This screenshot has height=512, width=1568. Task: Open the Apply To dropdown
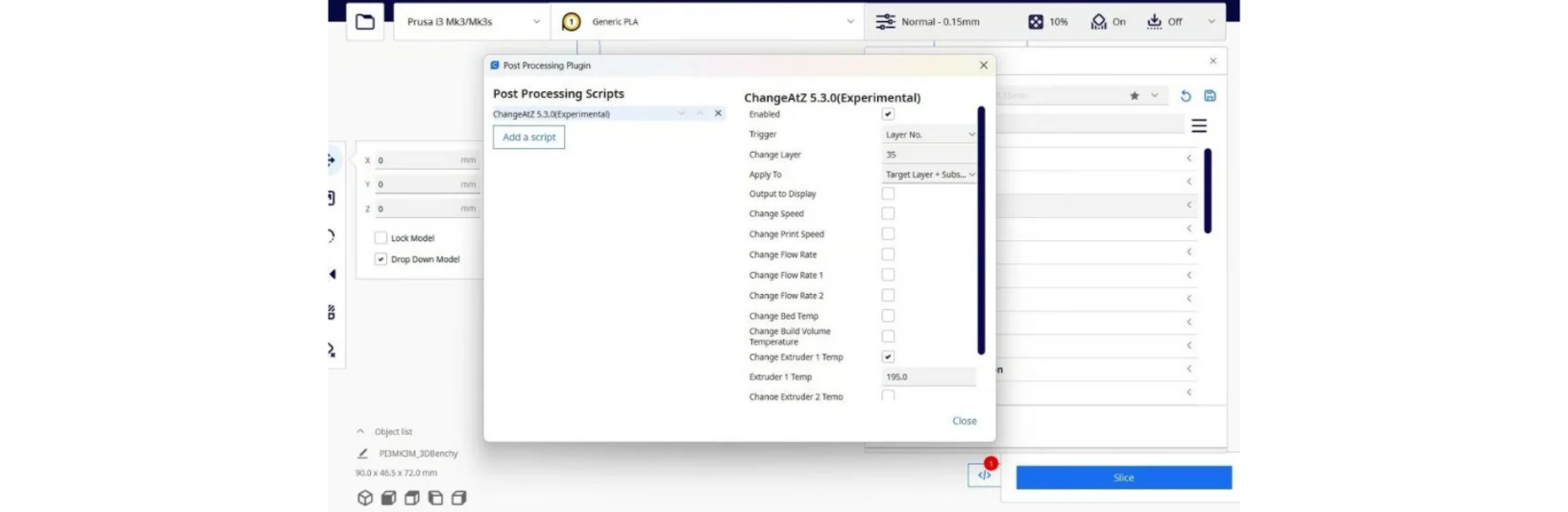click(929, 175)
